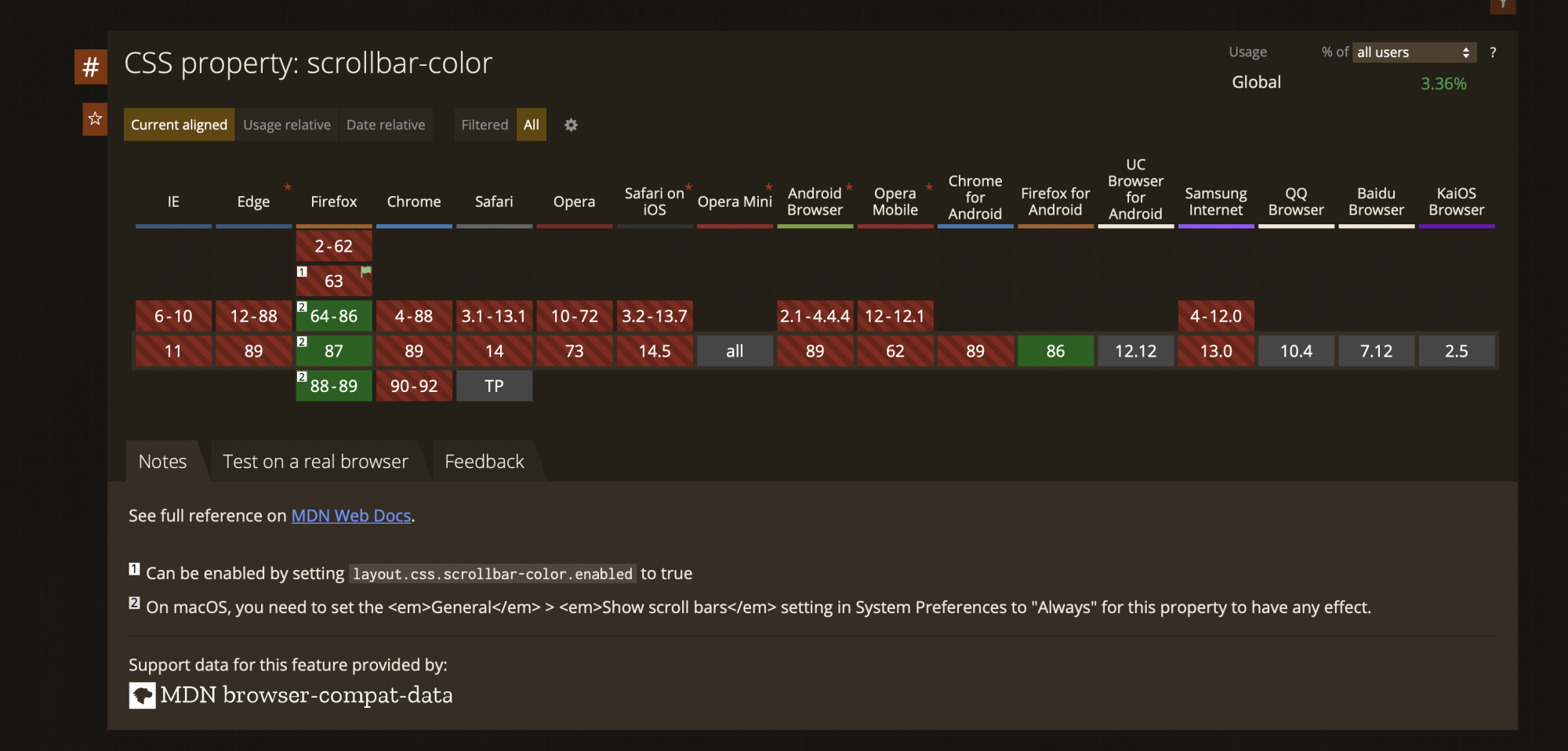Screen dimensions: 1568x751
Task: Click the MDN browser-compat-data text link
Action: point(307,695)
